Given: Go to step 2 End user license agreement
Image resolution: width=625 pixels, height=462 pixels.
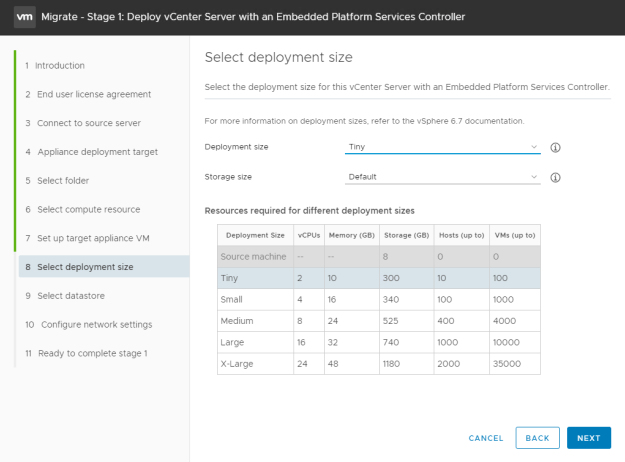Looking at the screenshot, I should (x=88, y=94).
